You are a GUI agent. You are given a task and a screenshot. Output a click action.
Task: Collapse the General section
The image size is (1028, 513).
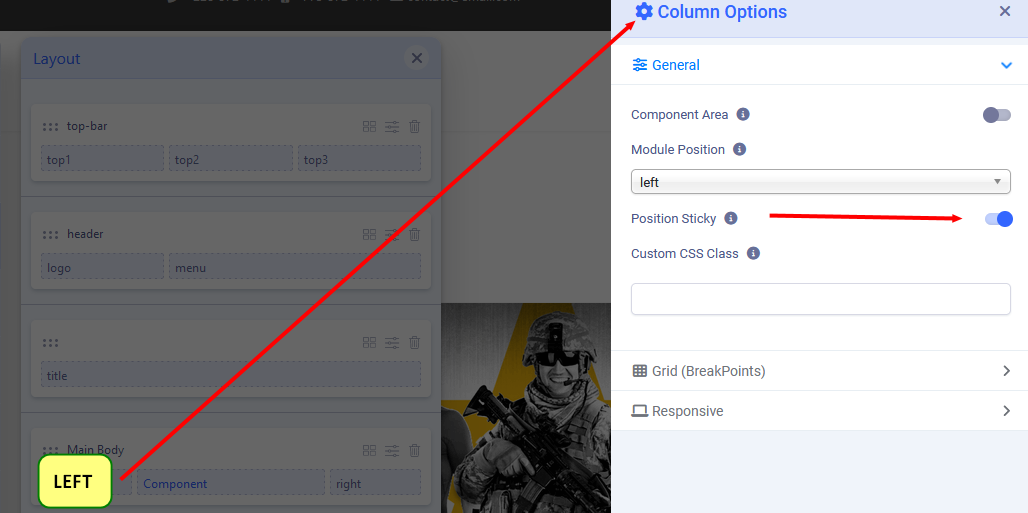(x=820, y=65)
